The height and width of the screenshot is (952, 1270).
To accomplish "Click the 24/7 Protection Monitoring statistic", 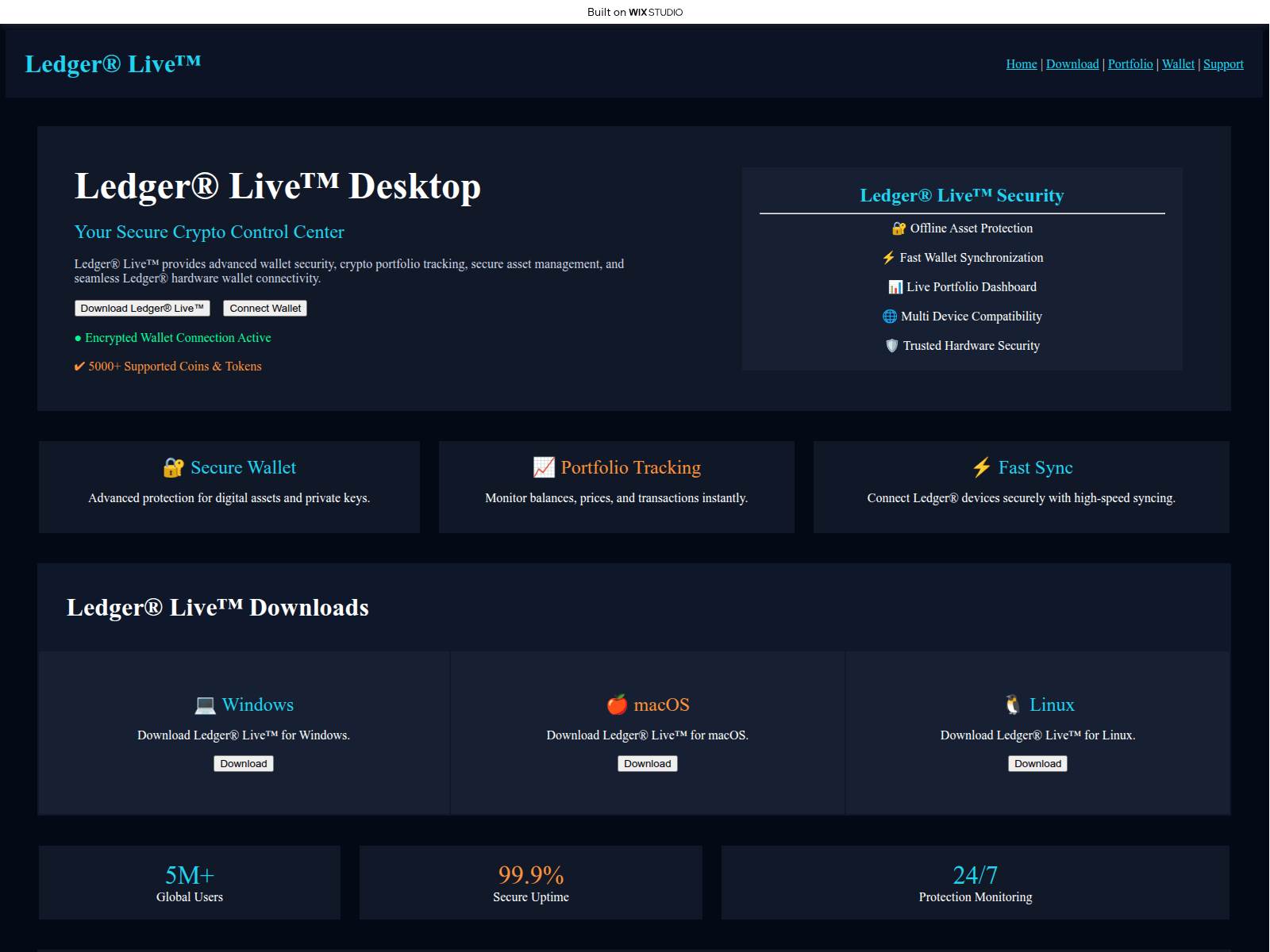I will point(976,883).
